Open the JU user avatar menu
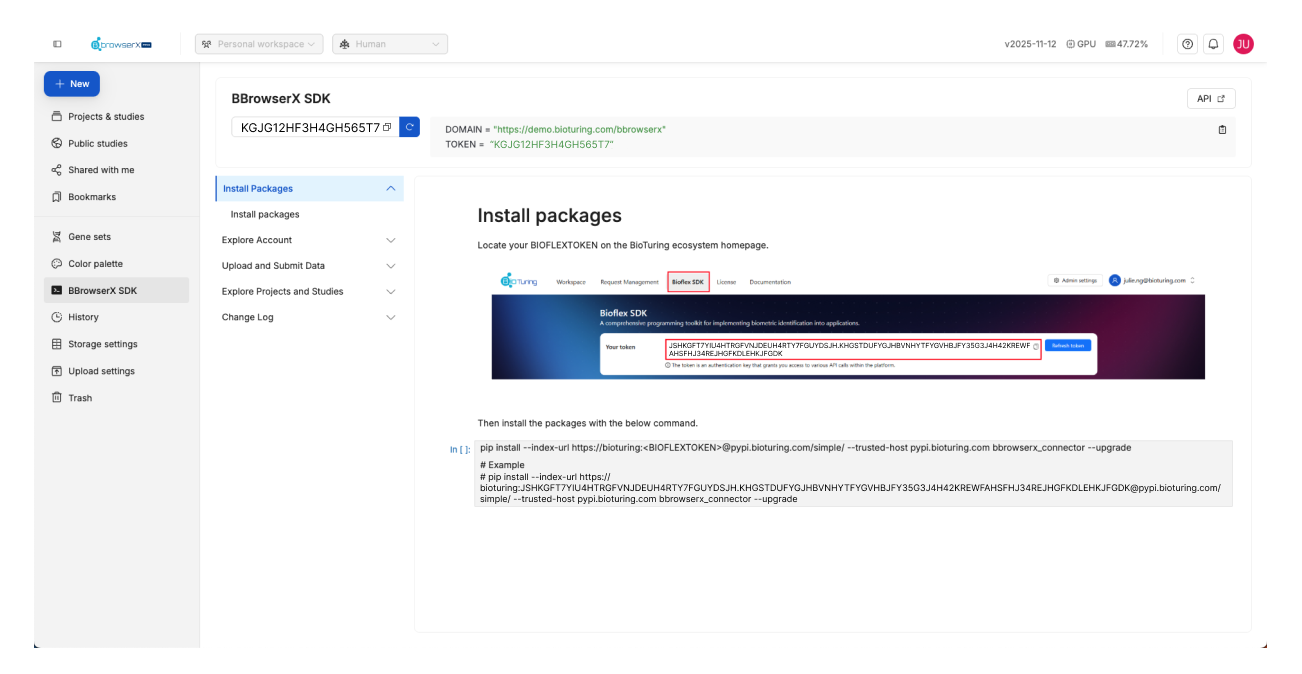This screenshot has height=674, width=1302. [x=1243, y=44]
